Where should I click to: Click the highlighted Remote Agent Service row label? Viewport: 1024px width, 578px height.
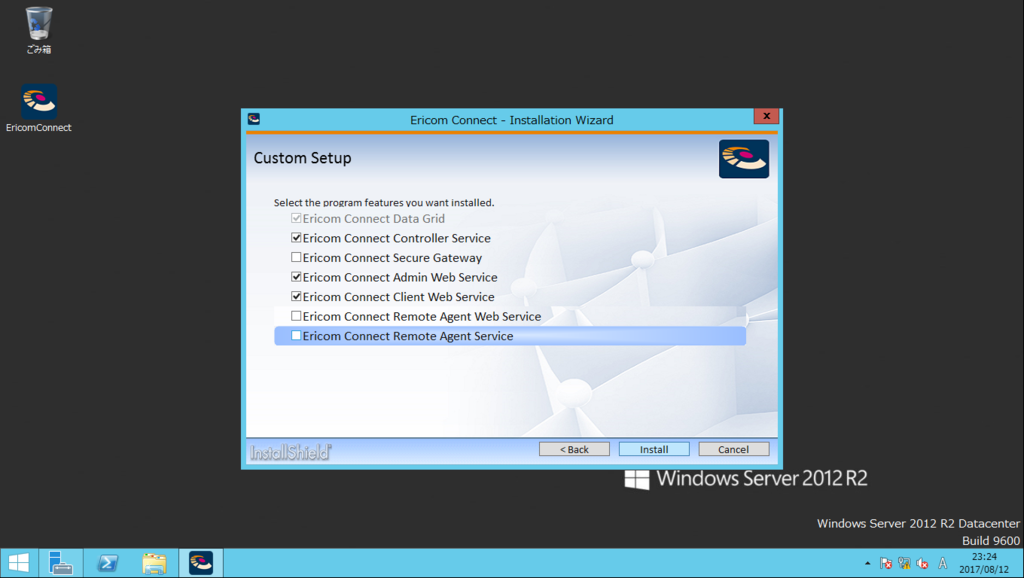pos(408,336)
